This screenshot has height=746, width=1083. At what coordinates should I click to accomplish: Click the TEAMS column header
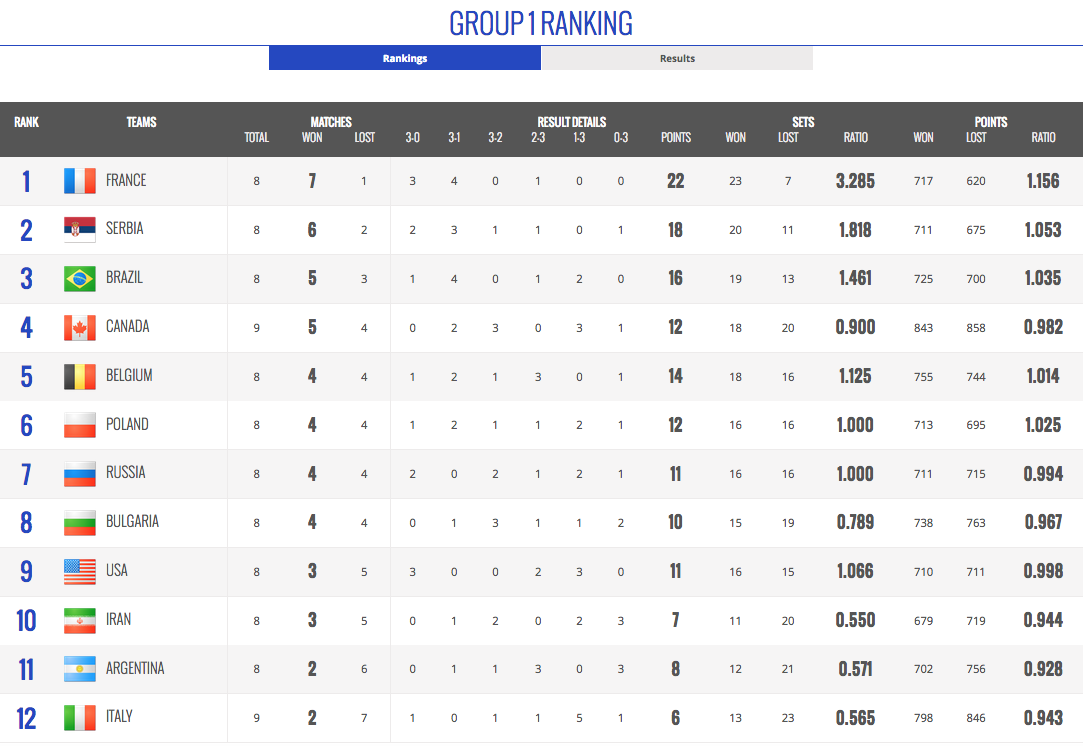pyautogui.click(x=141, y=122)
